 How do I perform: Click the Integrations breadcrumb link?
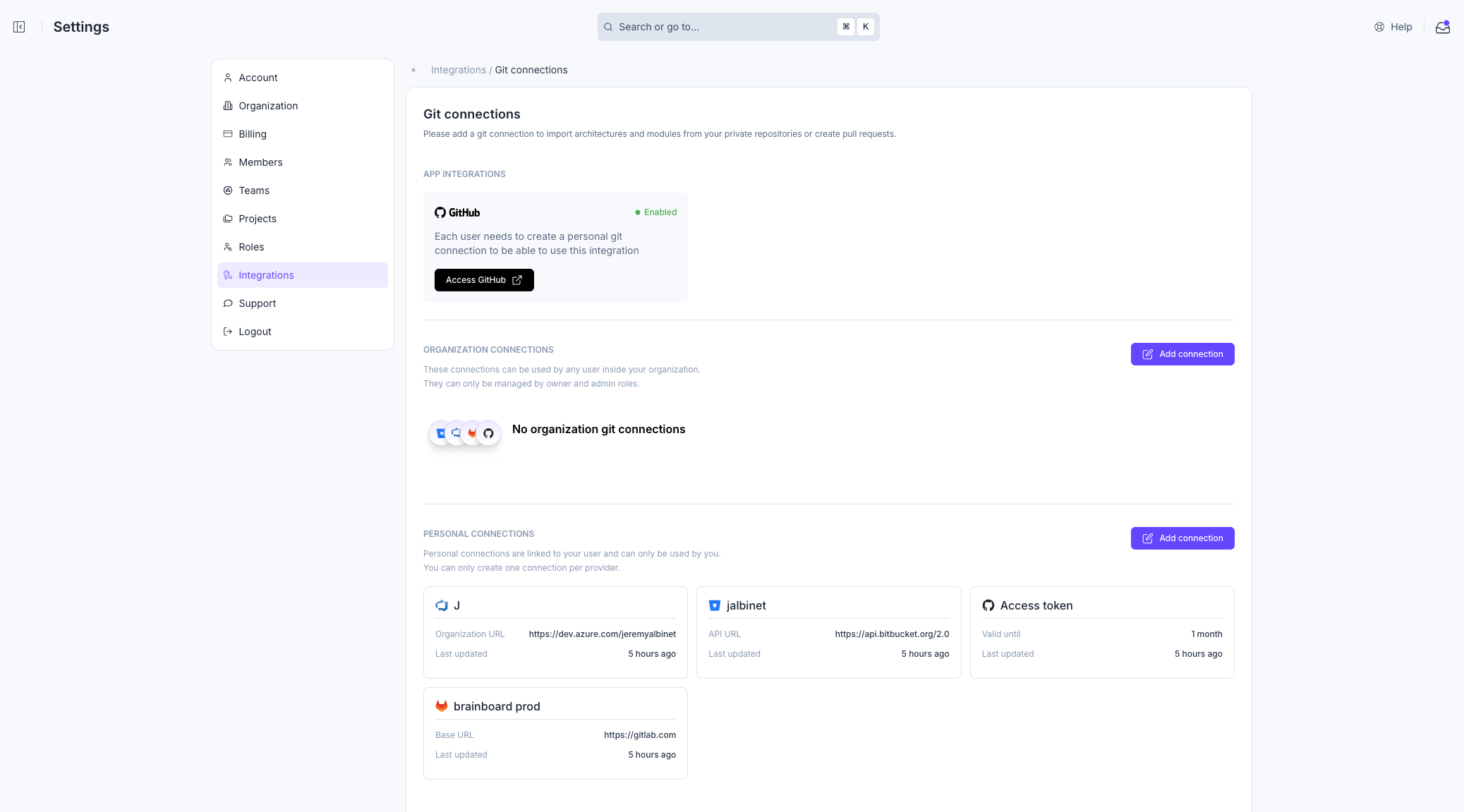(x=459, y=70)
